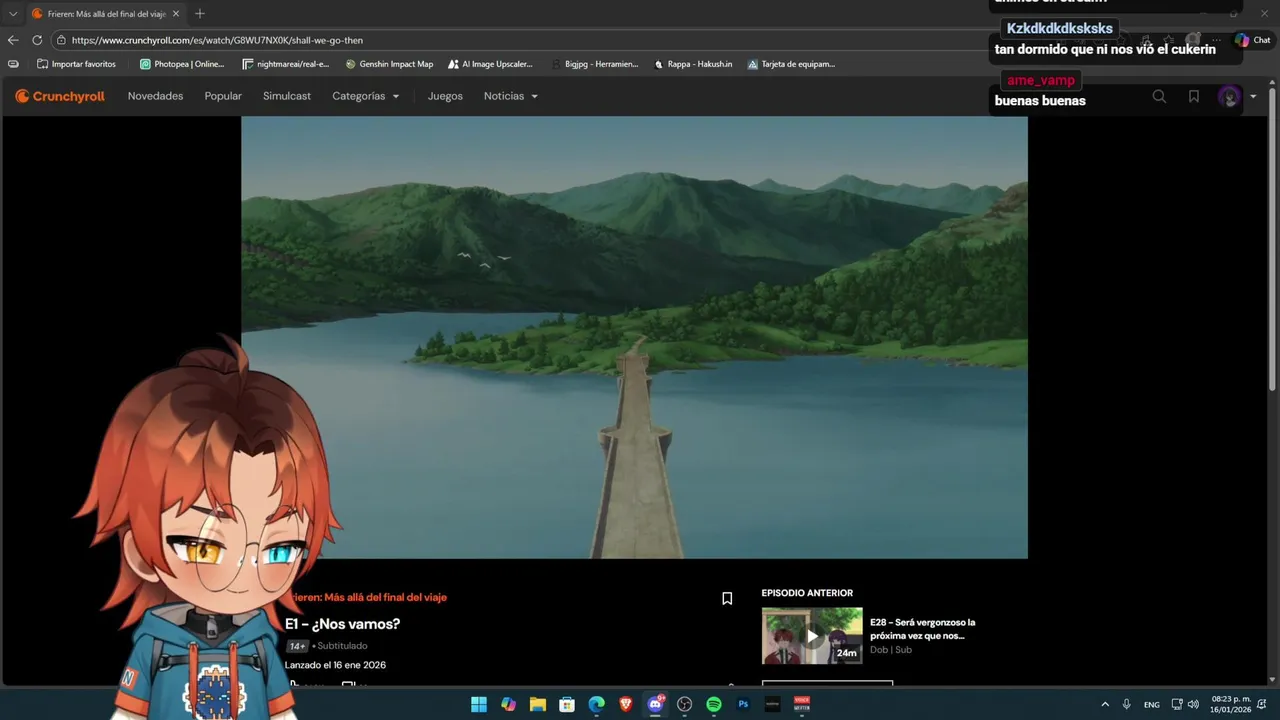Switch to Microsoft Edge in the taskbar

coord(596,704)
